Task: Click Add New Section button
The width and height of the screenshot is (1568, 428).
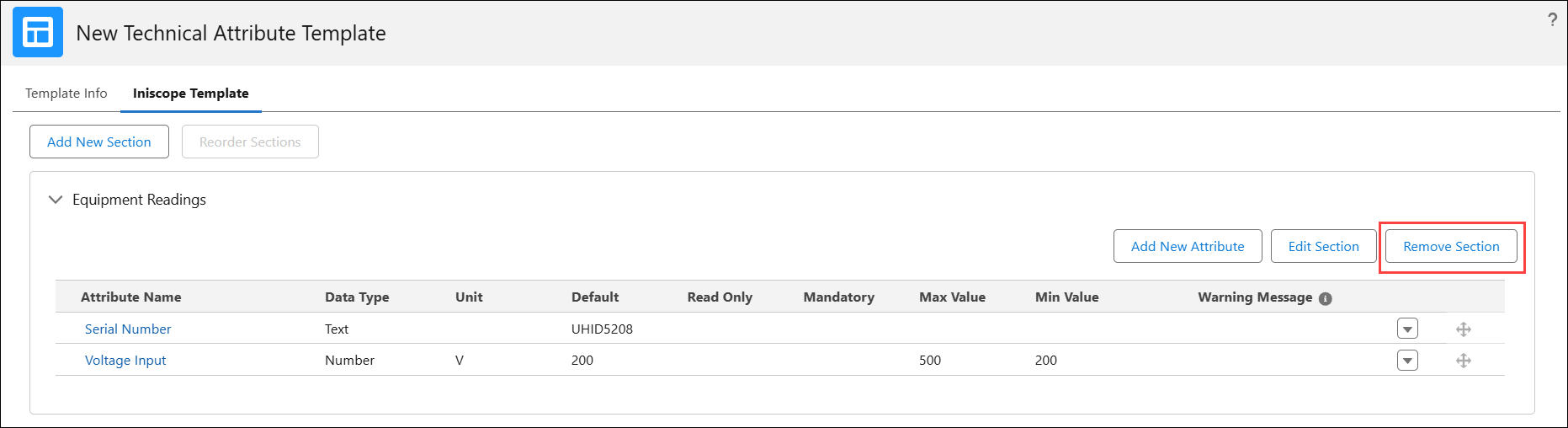Action: 99,142
